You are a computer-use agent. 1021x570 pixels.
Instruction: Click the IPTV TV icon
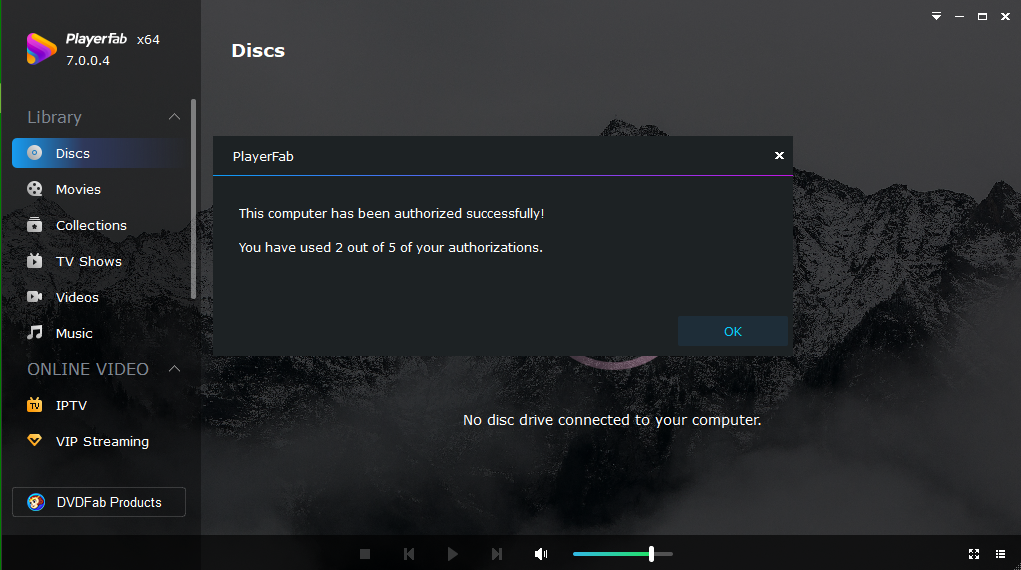pos(35,405)
